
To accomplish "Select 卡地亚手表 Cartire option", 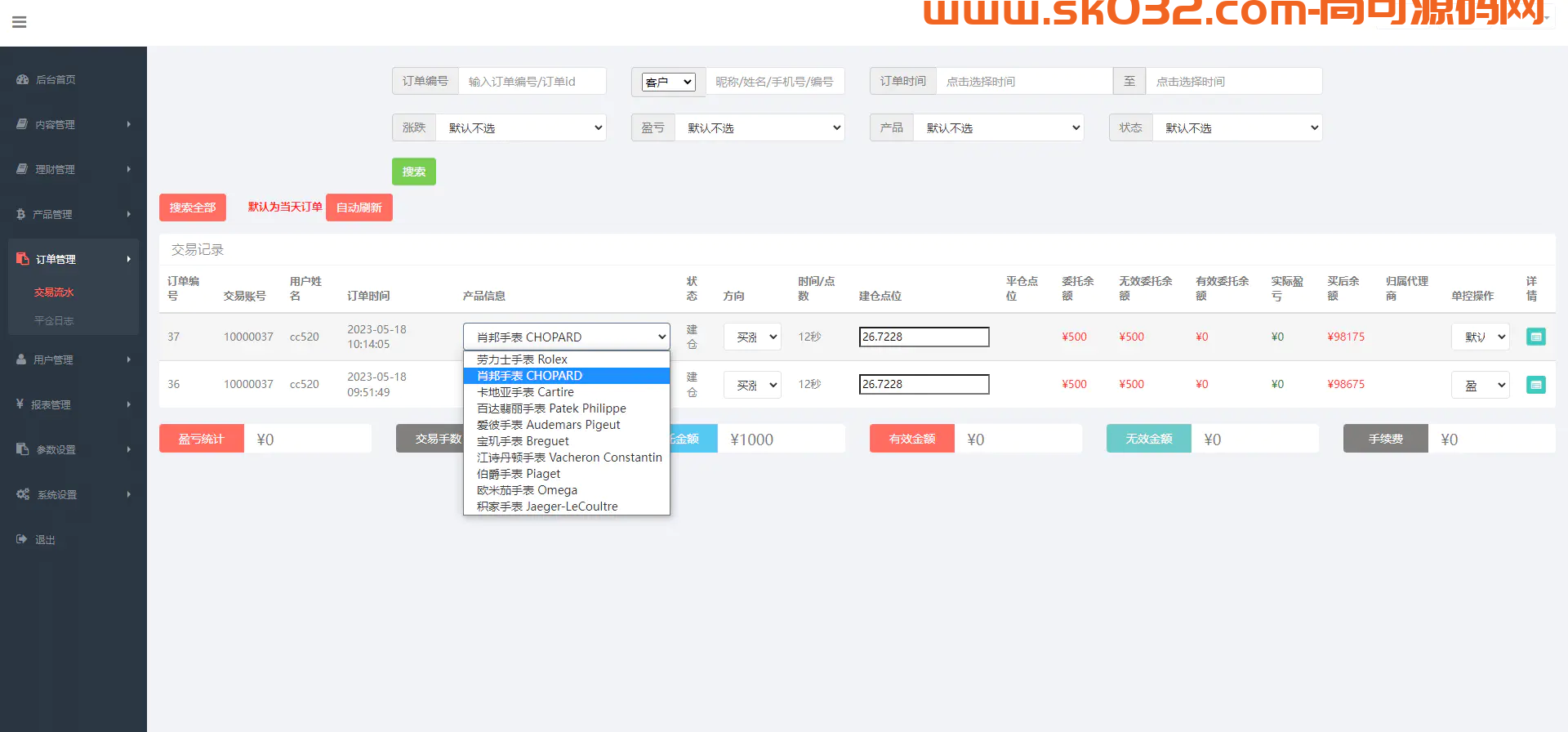I will (x=567, y=392).
